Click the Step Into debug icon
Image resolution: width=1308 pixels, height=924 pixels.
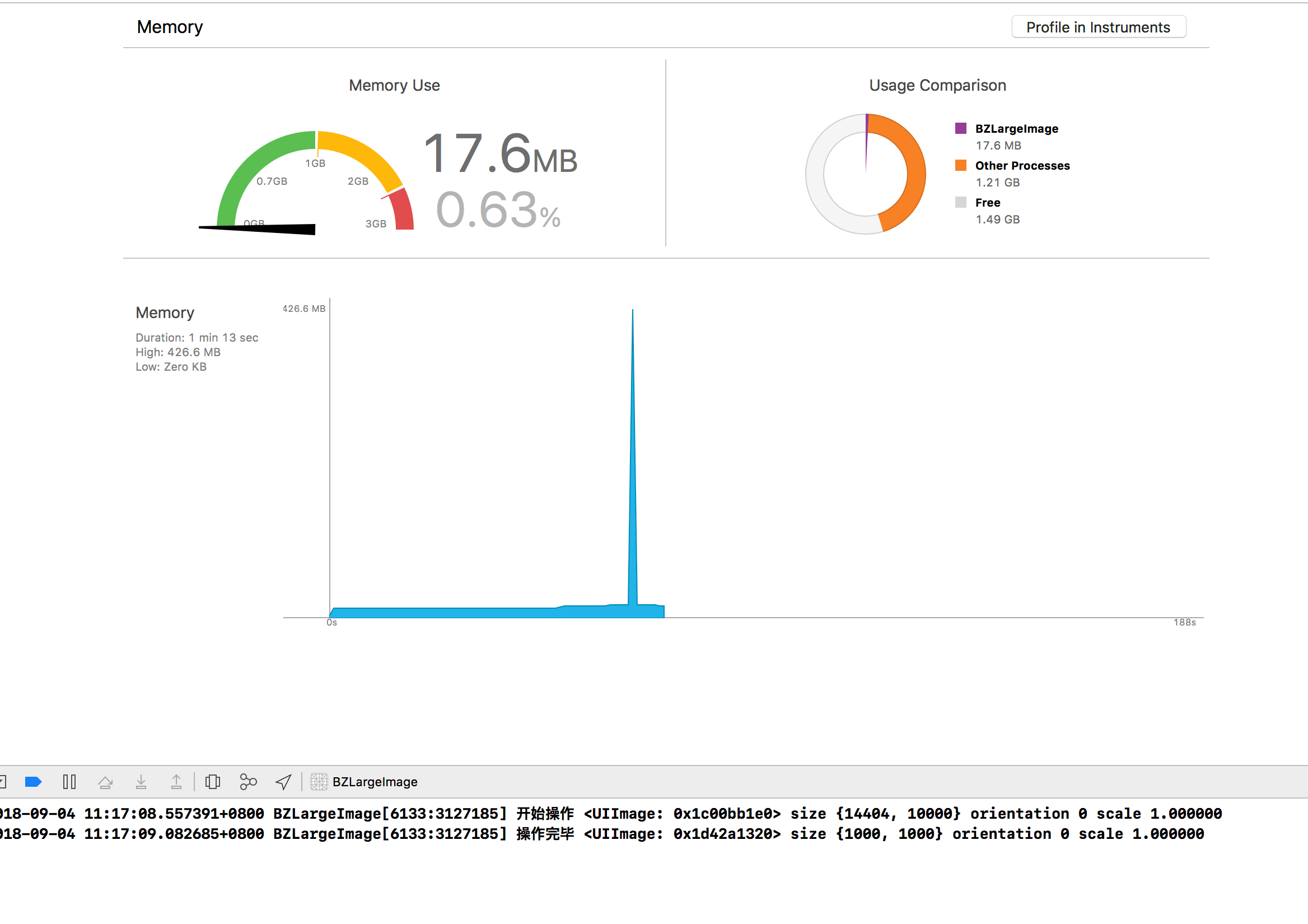pos(141,782)
